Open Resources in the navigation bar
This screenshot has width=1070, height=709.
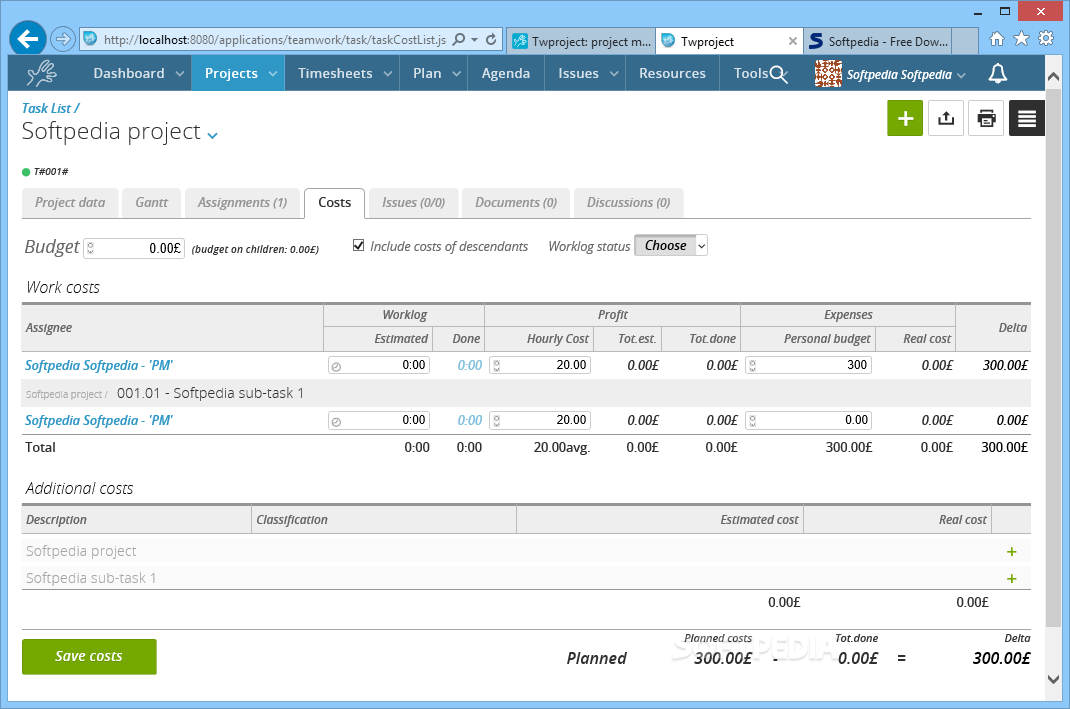[x=672, y=73]
